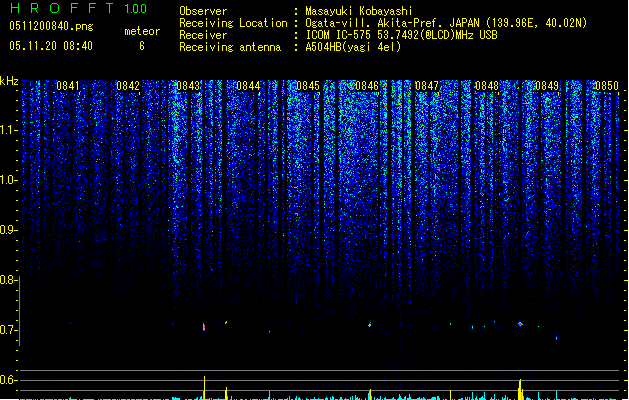Click the Observer label
Viewport: 629px width, 400px height.
[x=203, y=11]
